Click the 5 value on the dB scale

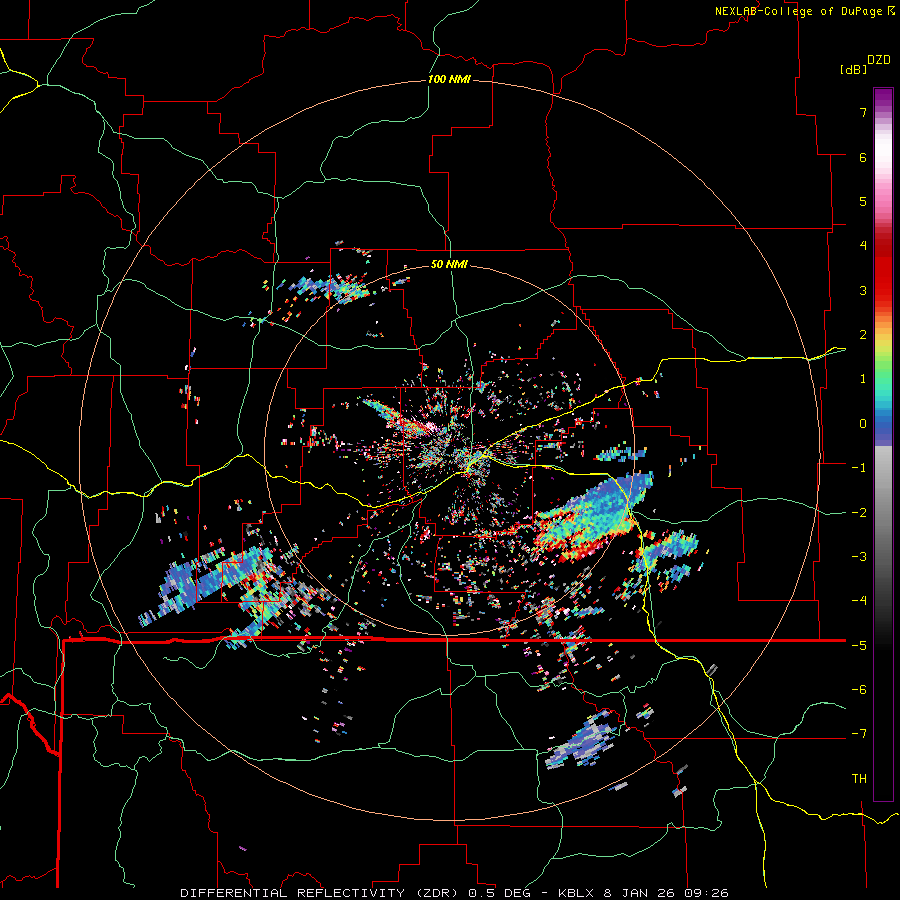pyautogui.click(x=863, y=201)
